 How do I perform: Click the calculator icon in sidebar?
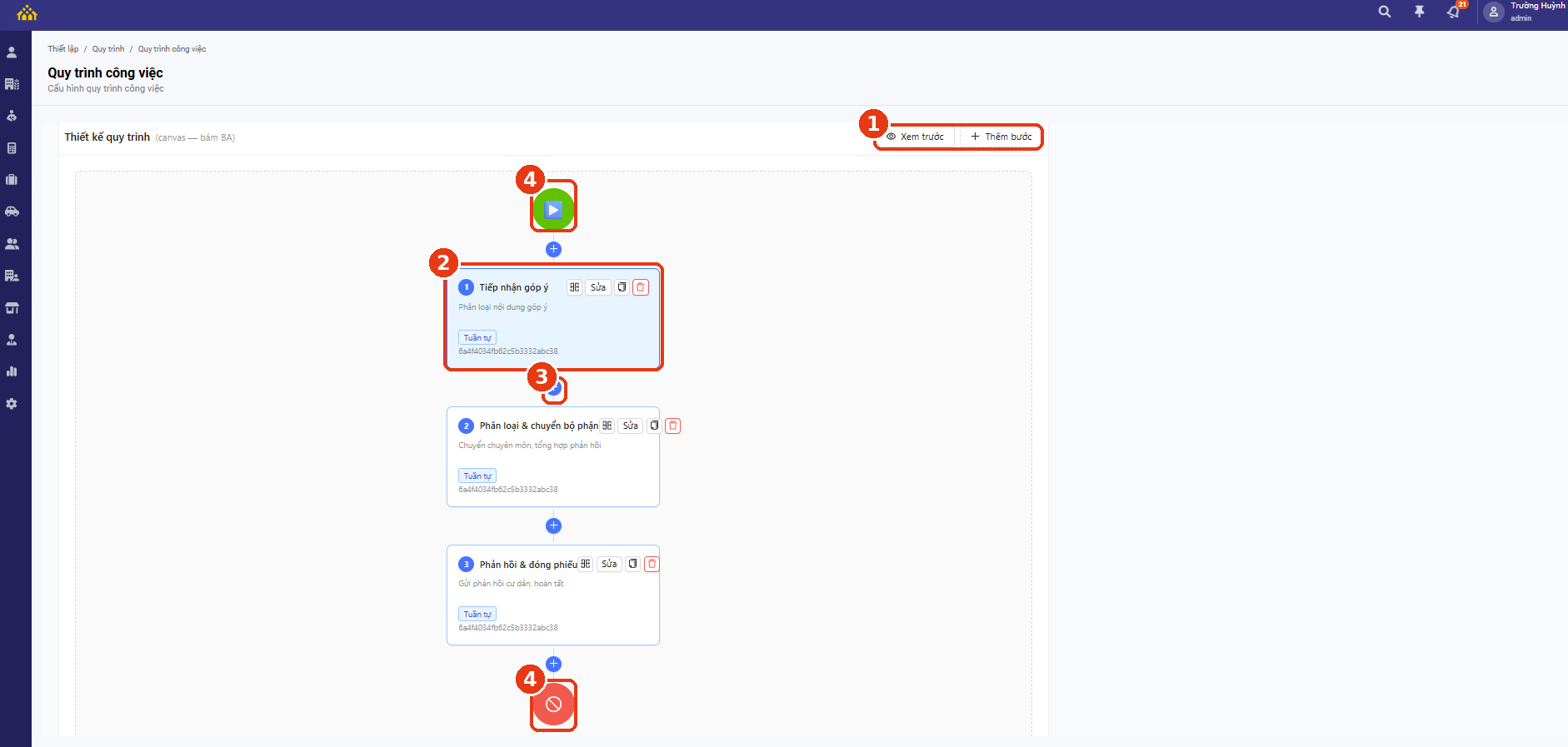12,148
